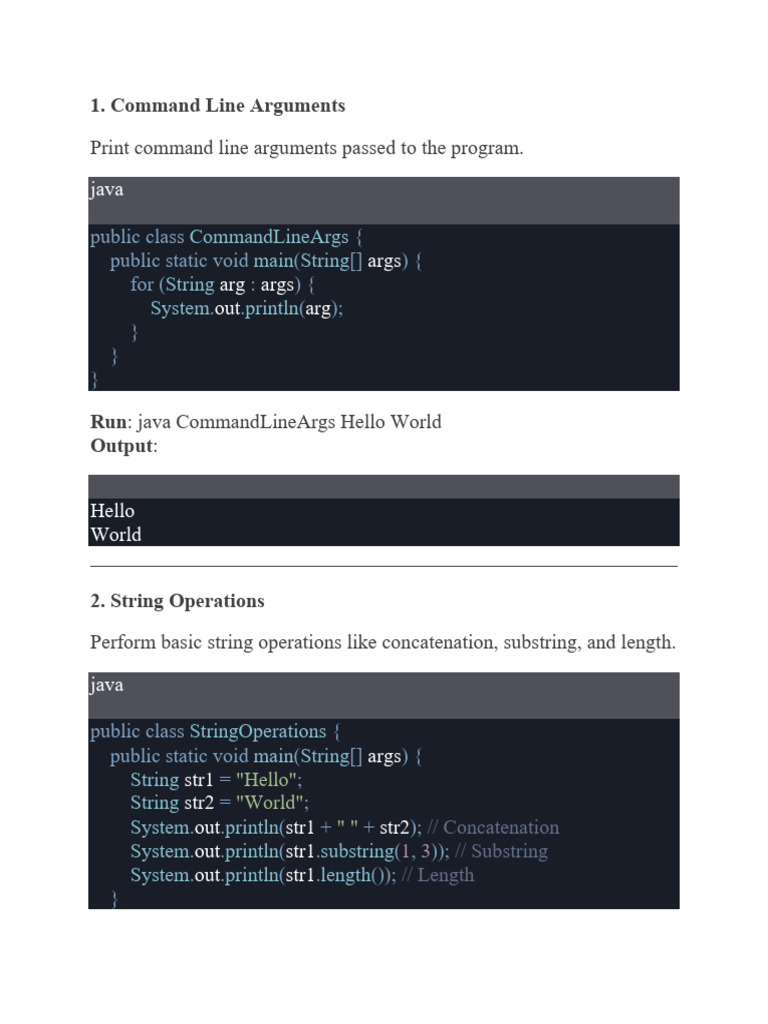
Task: Click the "// Substring" comment
Action: (x=499, y=852)
